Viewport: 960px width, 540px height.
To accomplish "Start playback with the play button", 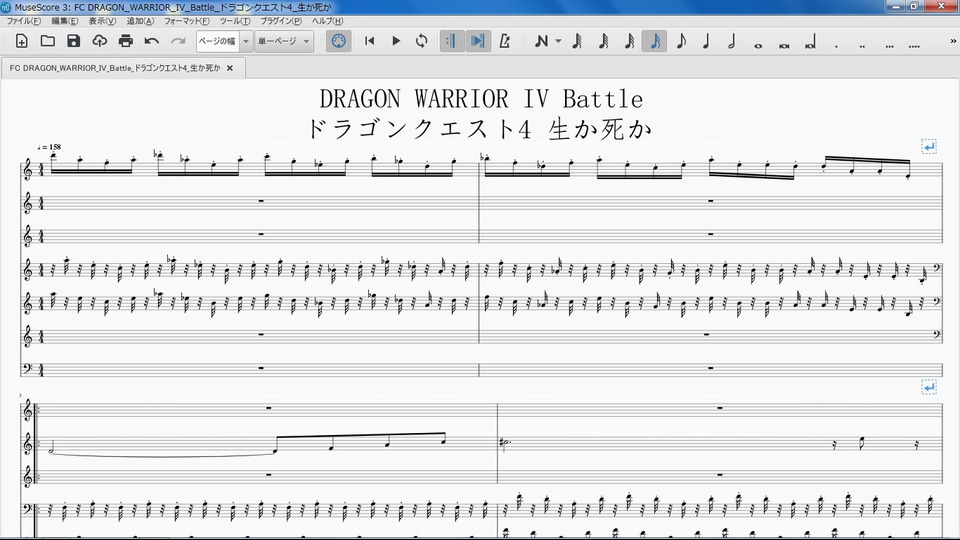I will point(396,41).
